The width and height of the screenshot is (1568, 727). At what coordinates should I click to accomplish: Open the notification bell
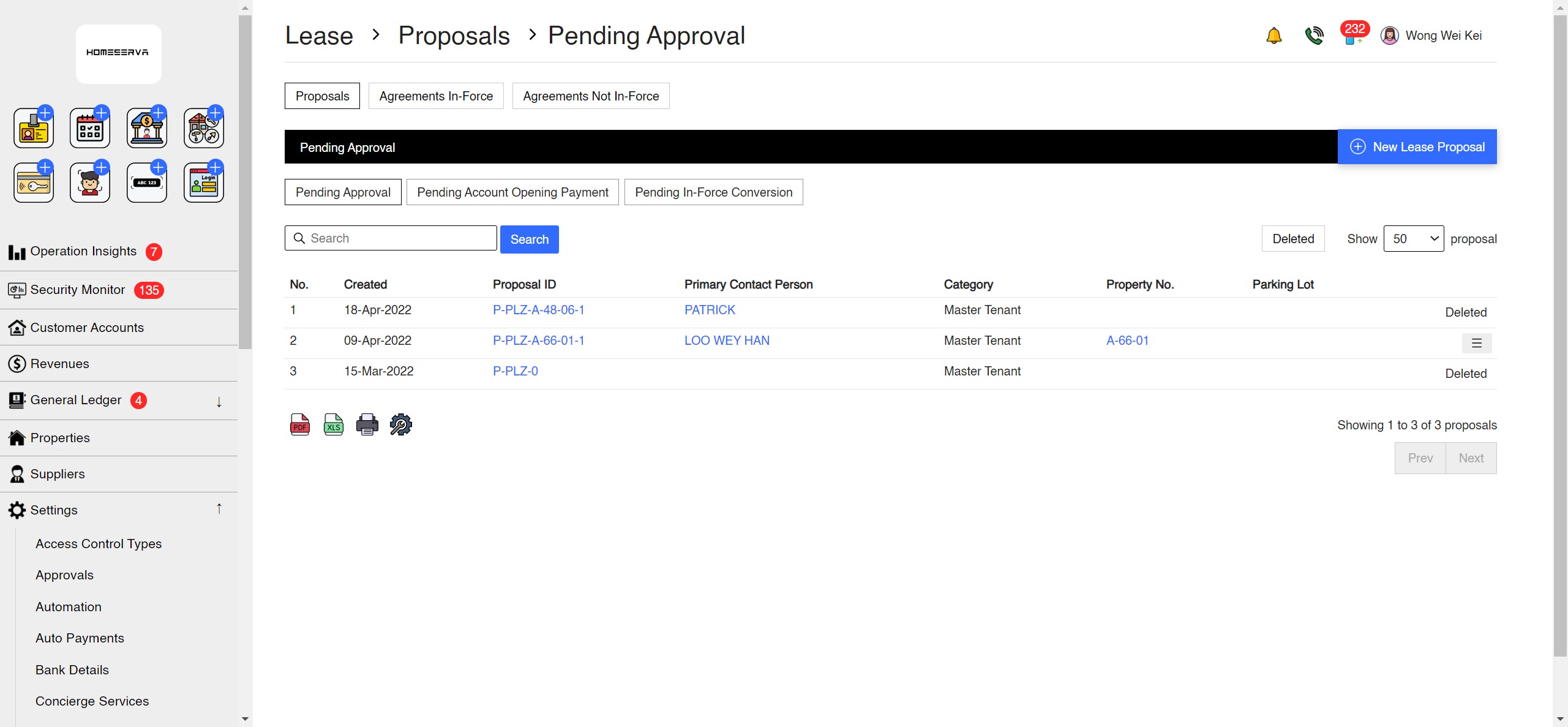coord(1273,36)
